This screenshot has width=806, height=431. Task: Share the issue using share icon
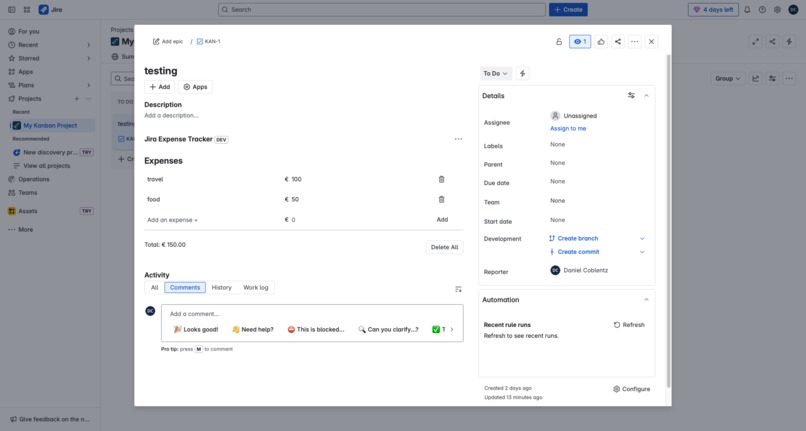click(618, 42)
